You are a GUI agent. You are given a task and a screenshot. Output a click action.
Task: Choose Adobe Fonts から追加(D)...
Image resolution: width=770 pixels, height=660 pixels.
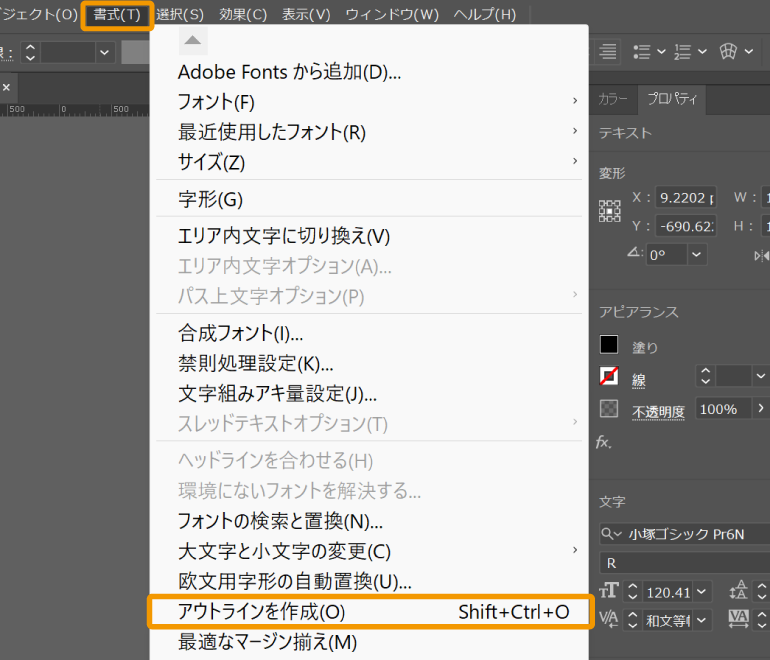pos(289,73)
